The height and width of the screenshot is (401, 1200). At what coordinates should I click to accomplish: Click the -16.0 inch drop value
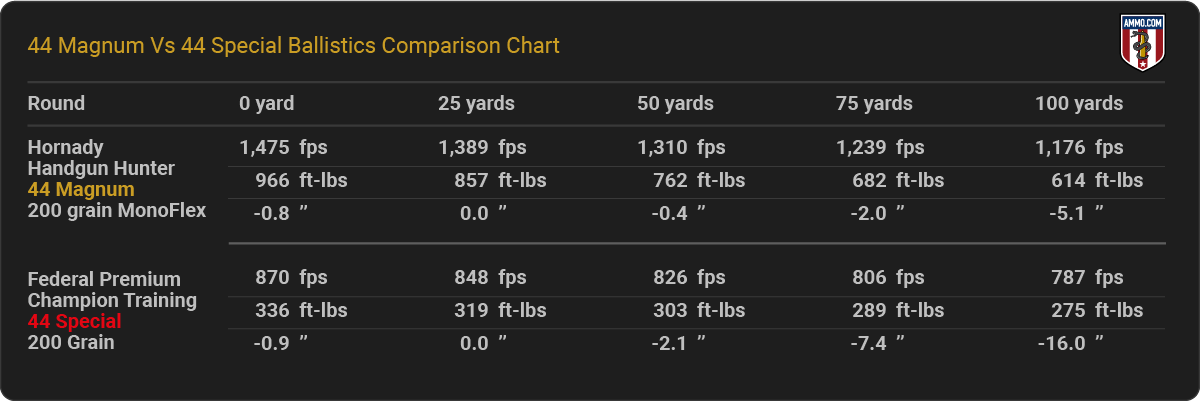1071,343
